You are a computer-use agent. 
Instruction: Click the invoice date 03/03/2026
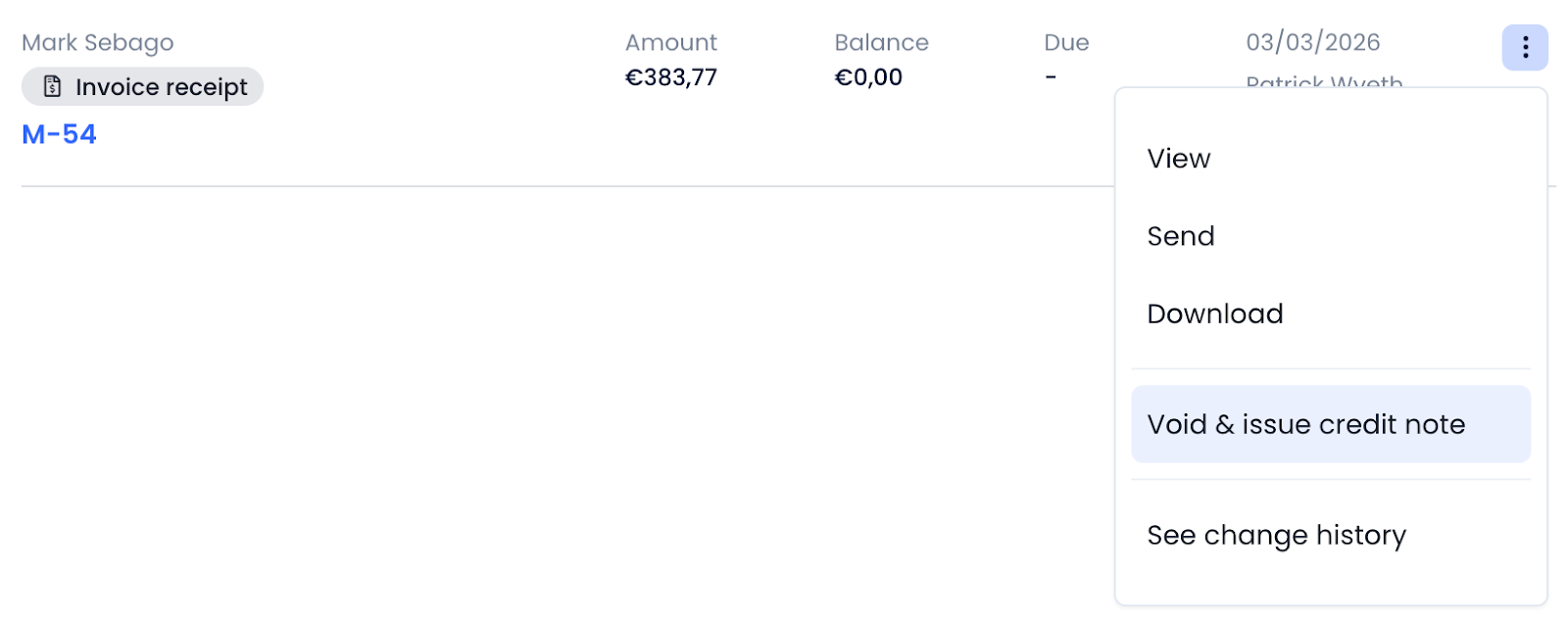pyautogui.click(x=1312, y=43)
